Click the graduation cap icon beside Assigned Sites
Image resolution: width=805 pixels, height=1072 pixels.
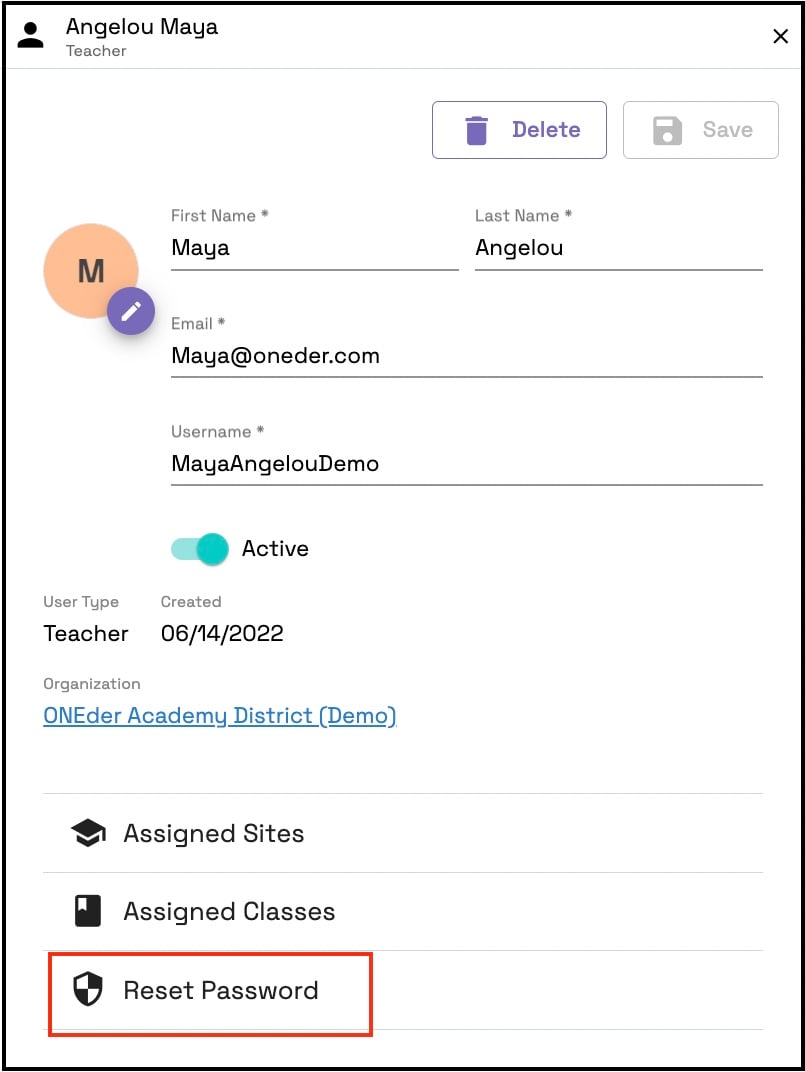[x=88, y=832]
